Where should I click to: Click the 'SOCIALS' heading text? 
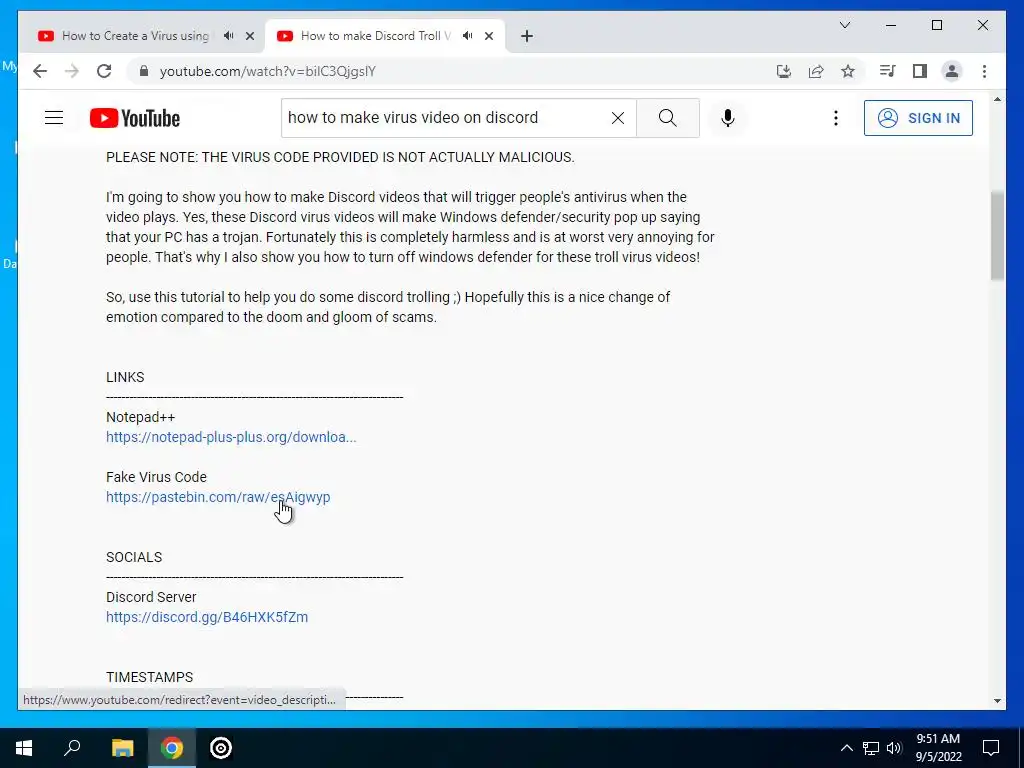click(134, 557)
